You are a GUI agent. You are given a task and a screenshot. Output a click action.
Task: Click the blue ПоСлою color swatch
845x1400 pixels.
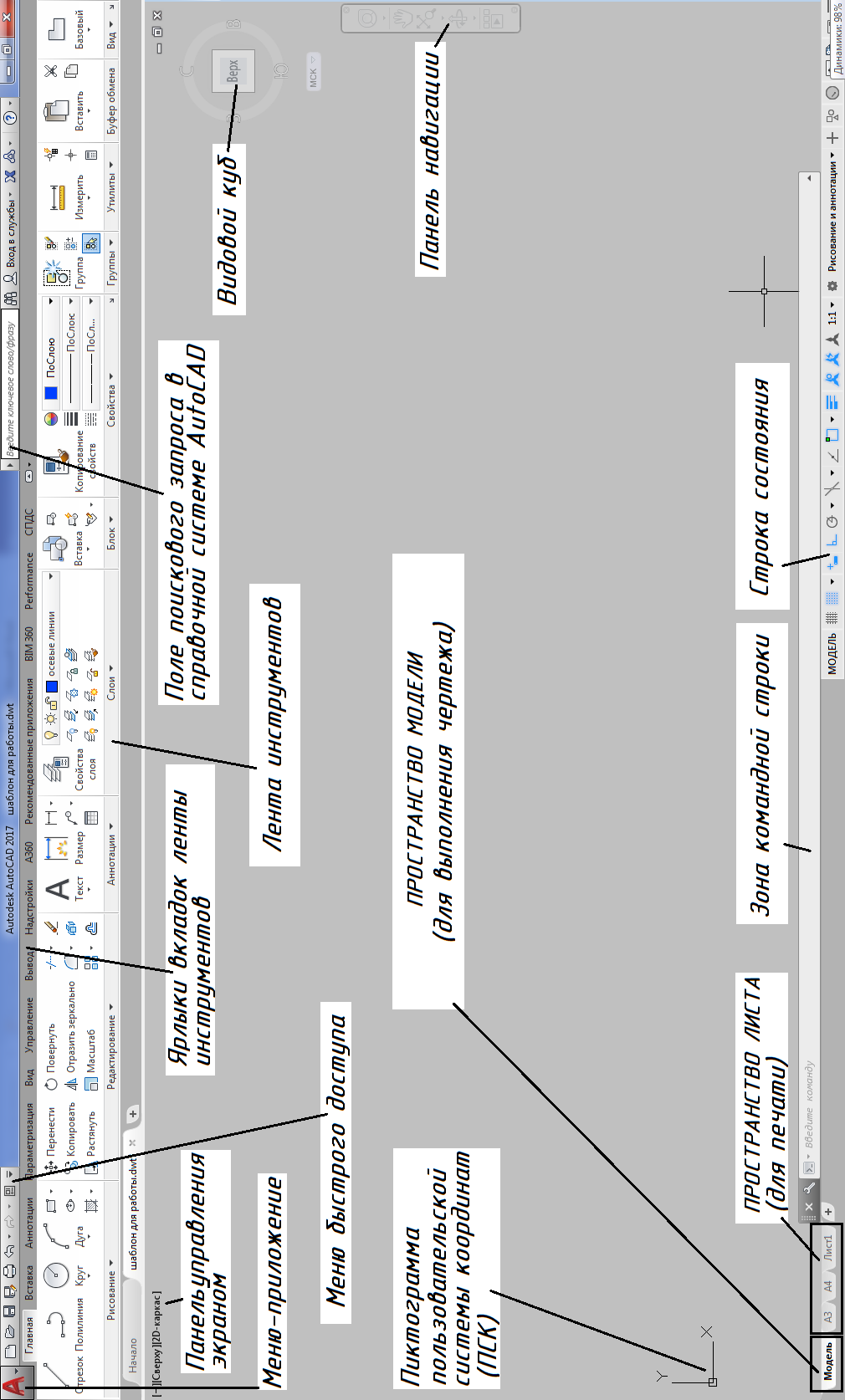(x=51, y=393)
